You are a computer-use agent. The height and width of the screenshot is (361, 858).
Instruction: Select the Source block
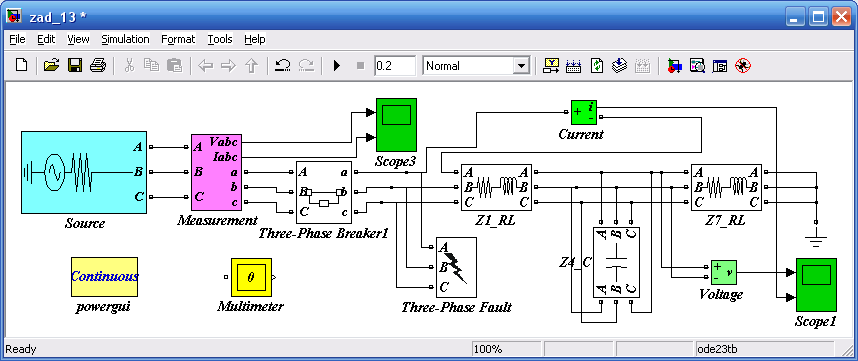click(x=84, y=172)
